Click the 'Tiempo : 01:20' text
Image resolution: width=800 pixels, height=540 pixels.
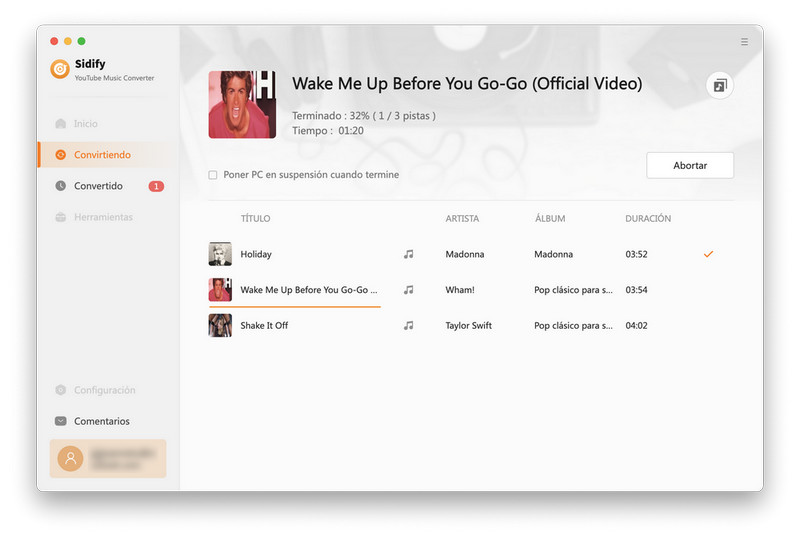click(x=328, y=131)
